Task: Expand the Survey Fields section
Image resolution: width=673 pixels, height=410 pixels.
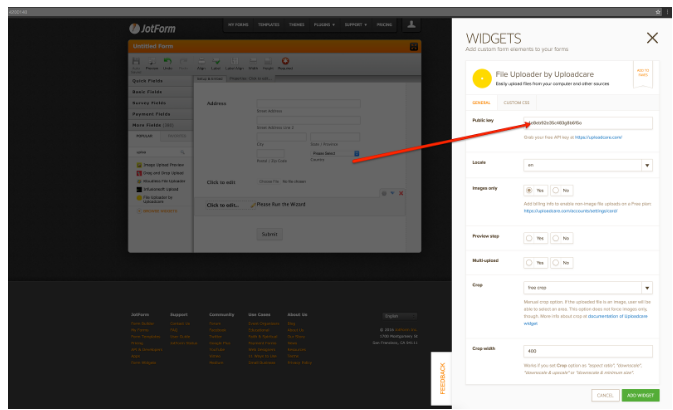Action: [x=161, y=103]
